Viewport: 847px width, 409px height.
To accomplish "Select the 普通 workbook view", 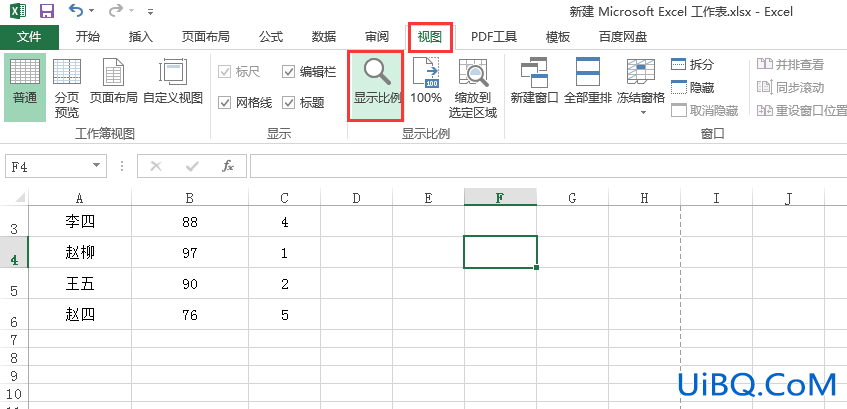I will point(25,87).
